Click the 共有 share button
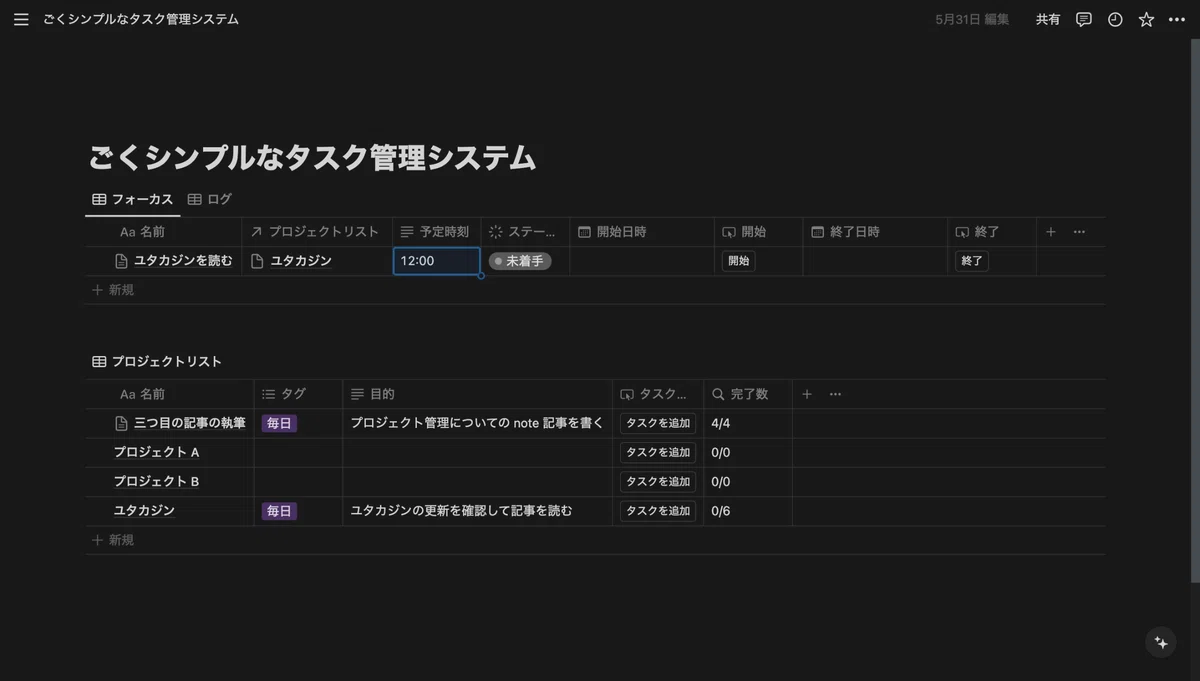This screenshot has height=681, width=1200. pos(1048,19)
